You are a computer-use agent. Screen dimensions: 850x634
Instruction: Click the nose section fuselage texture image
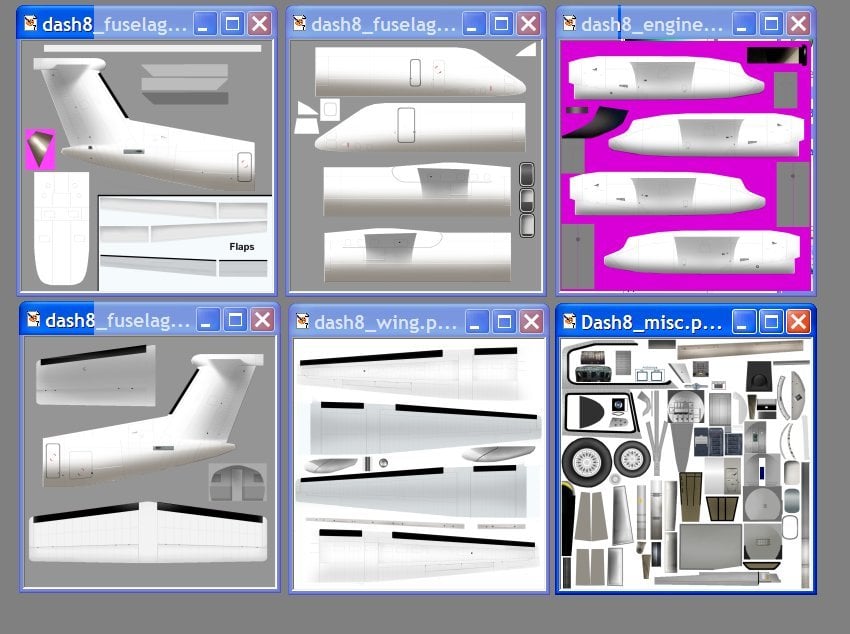coord(416,166)
